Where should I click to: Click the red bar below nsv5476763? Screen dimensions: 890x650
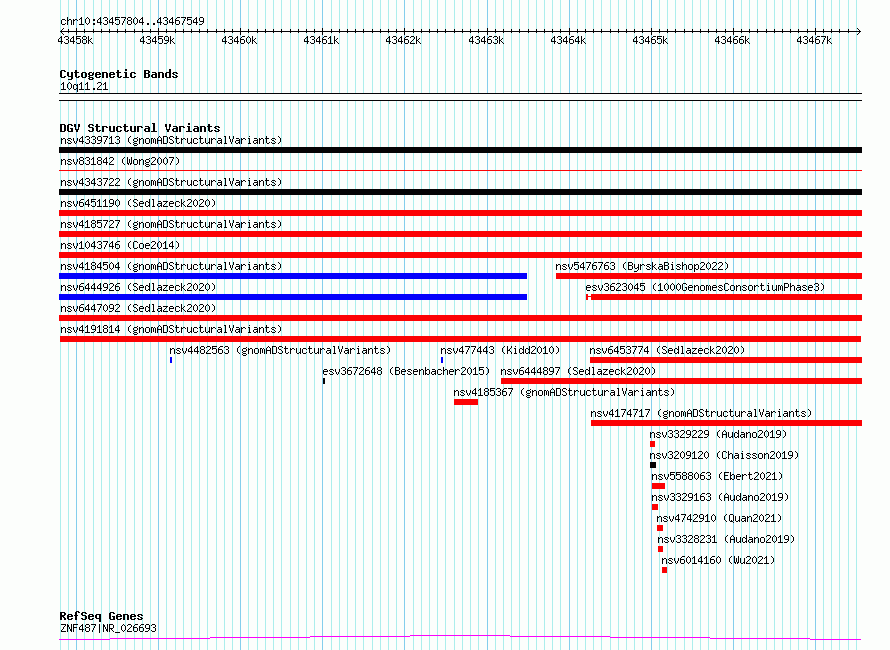[x=709, y=276]
